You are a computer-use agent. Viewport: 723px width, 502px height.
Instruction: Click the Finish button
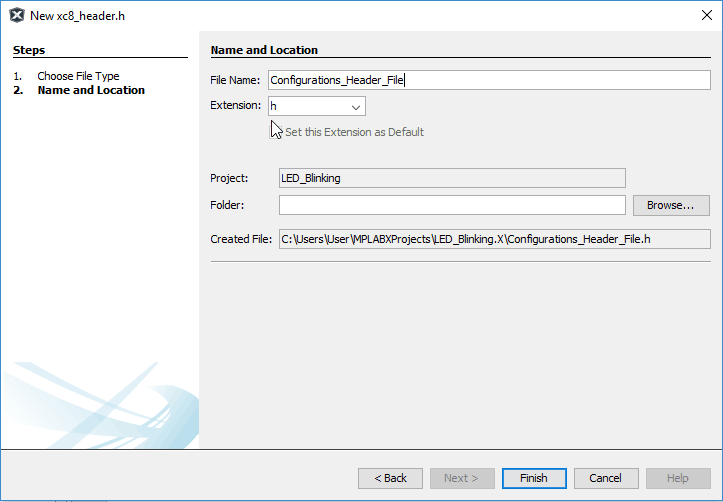click(533, 478)
